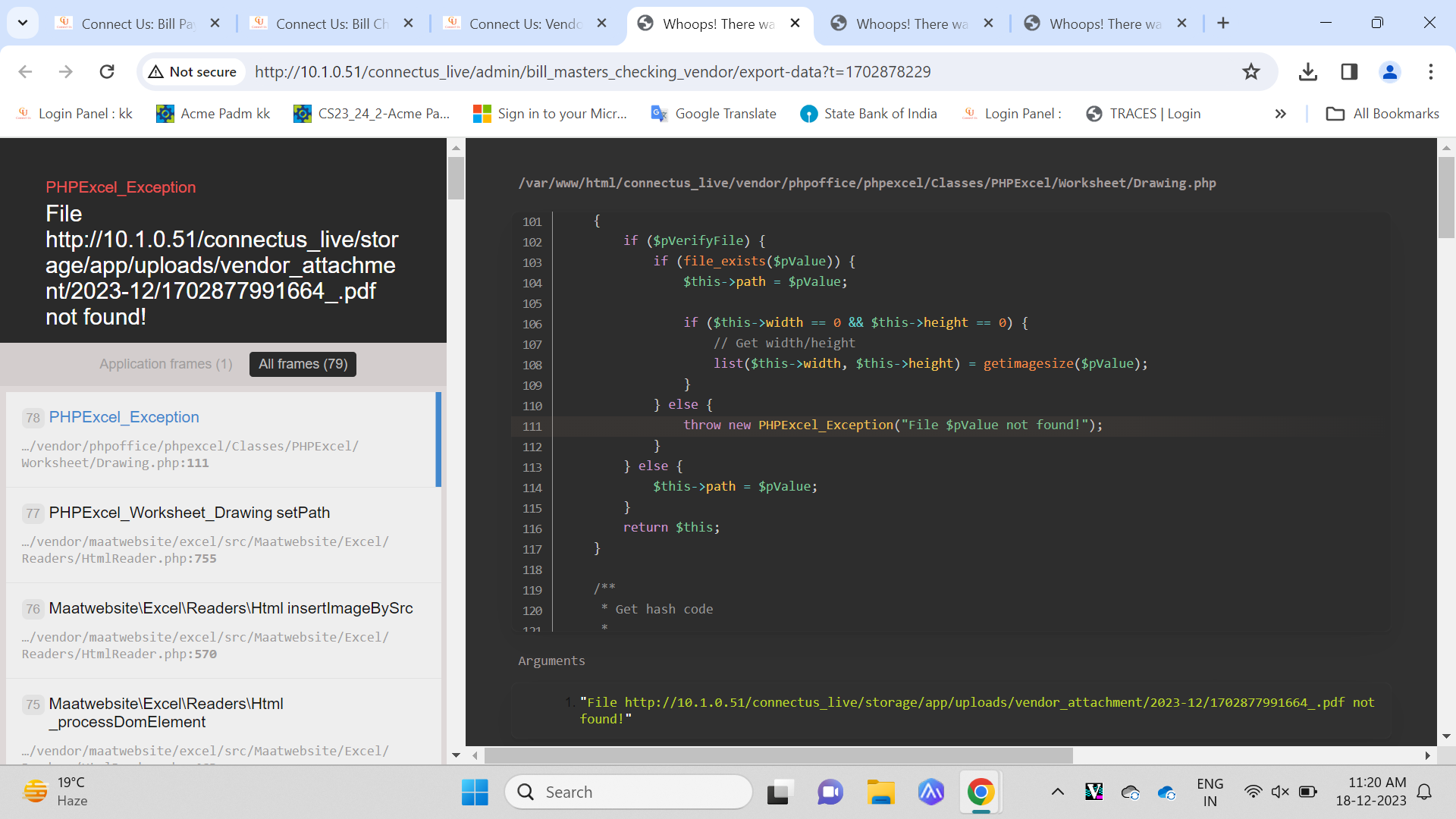Select the URL in address bar
This screenshot has width=1456, height=819.
[592, 71]
